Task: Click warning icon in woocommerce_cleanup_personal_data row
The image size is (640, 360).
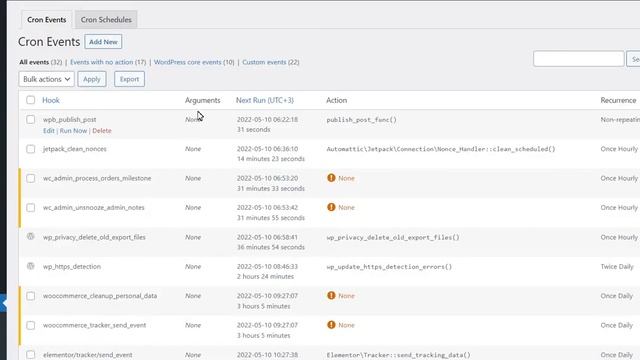Action: tap(331, 296)
